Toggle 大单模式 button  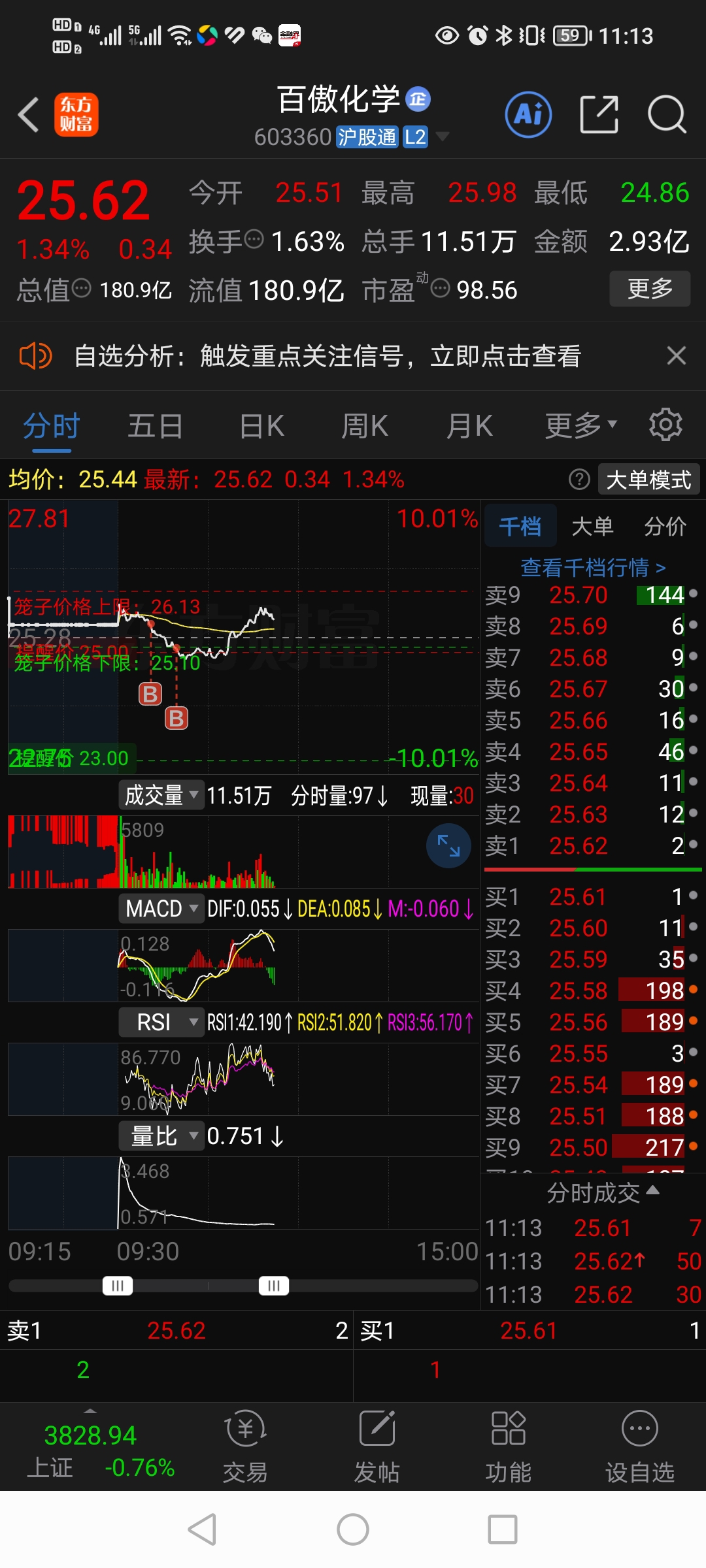tap(648, 480)
